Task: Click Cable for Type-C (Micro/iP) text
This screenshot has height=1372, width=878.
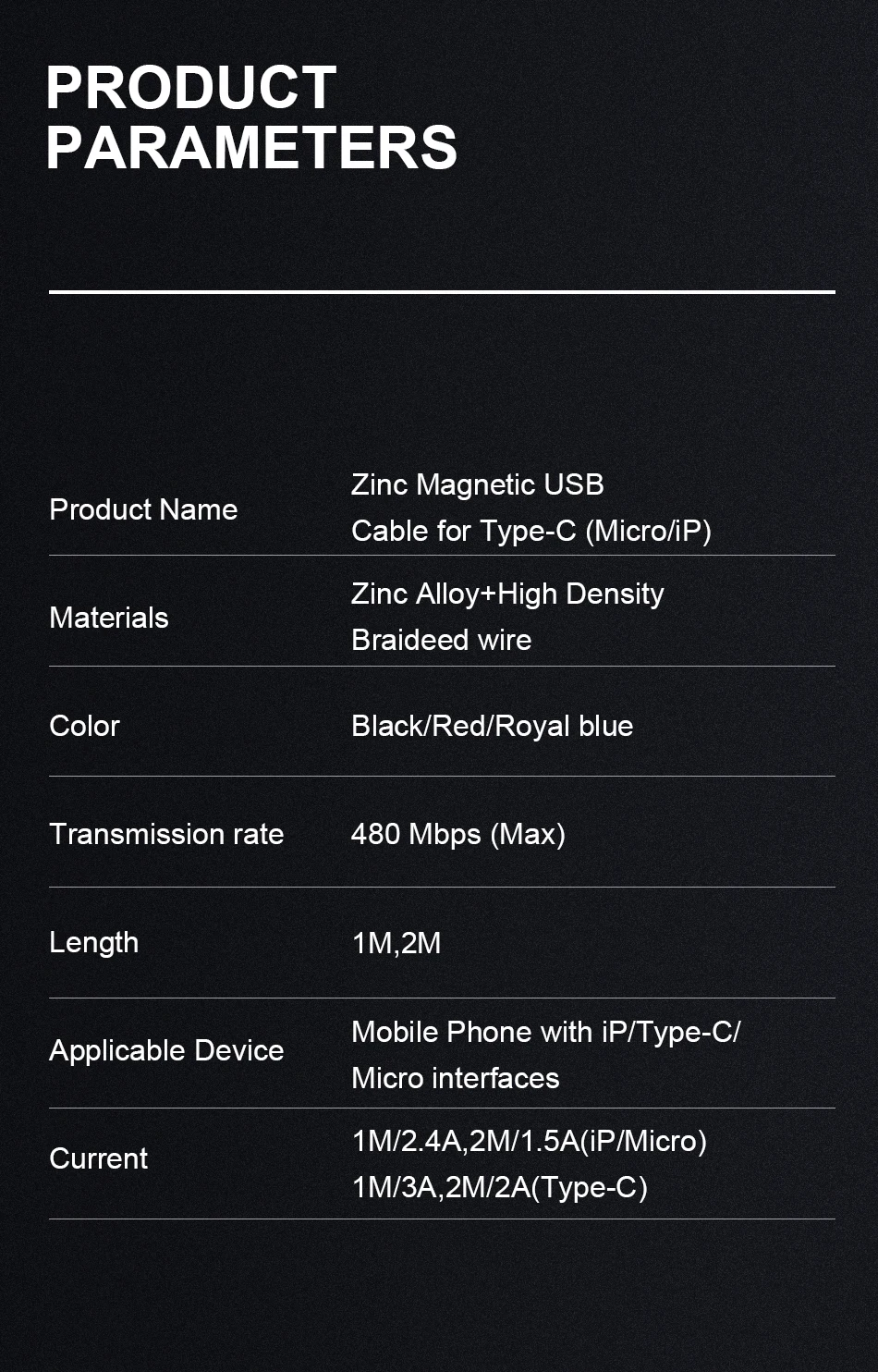Action: [530, 531]
